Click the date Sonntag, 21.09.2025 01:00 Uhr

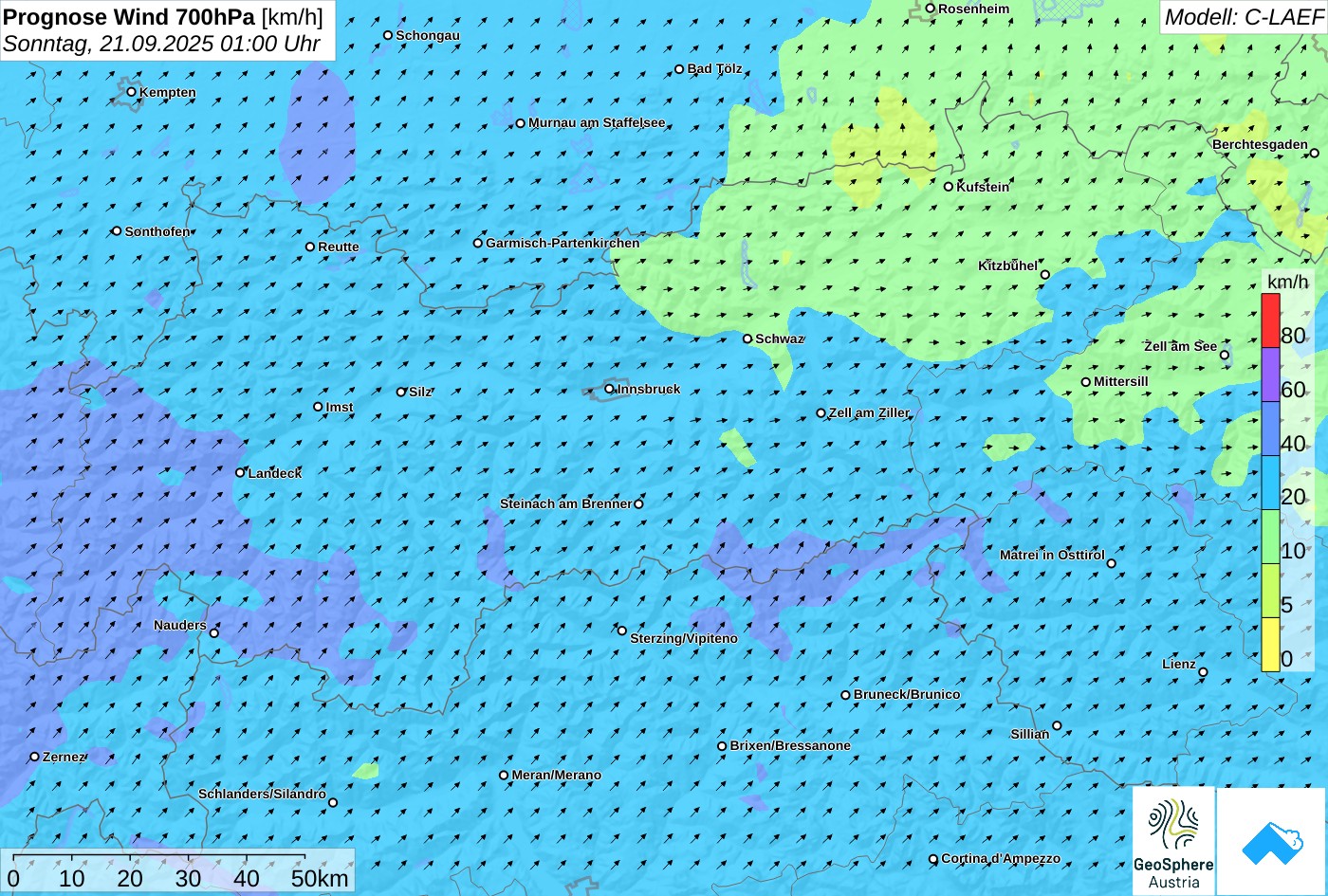(161, 44)
